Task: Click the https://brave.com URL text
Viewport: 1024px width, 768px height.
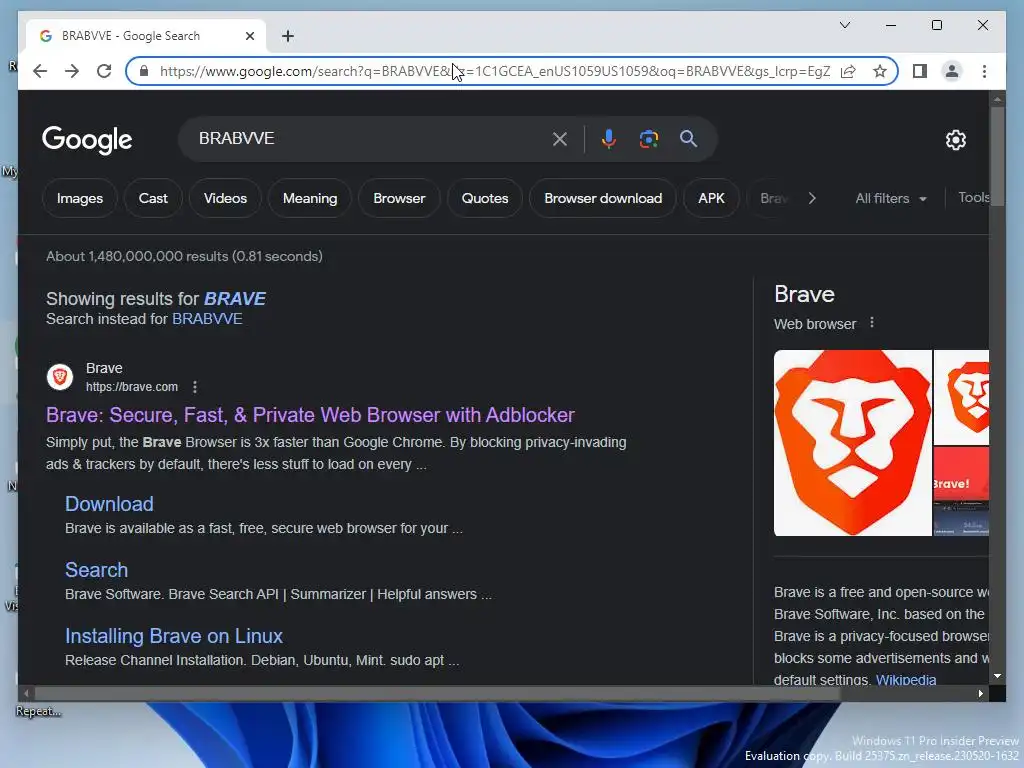Action: pyautogui.click(x=131, y=387)
